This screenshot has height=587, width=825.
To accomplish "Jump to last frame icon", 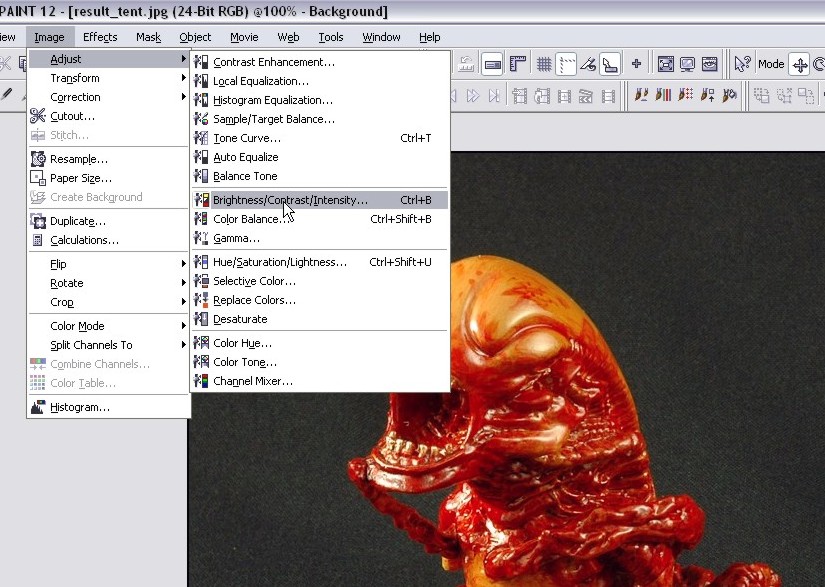I will [x=494, y=96].
